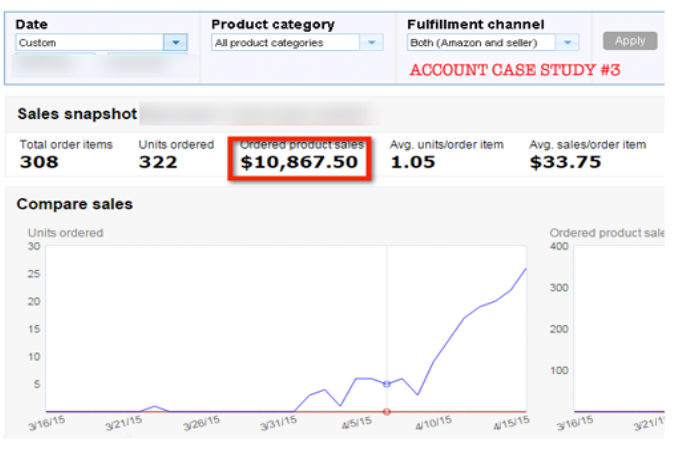Click the blue circle marker on the chart line
The width and height of the screenshot is (680, 458).
pos(387,384)
